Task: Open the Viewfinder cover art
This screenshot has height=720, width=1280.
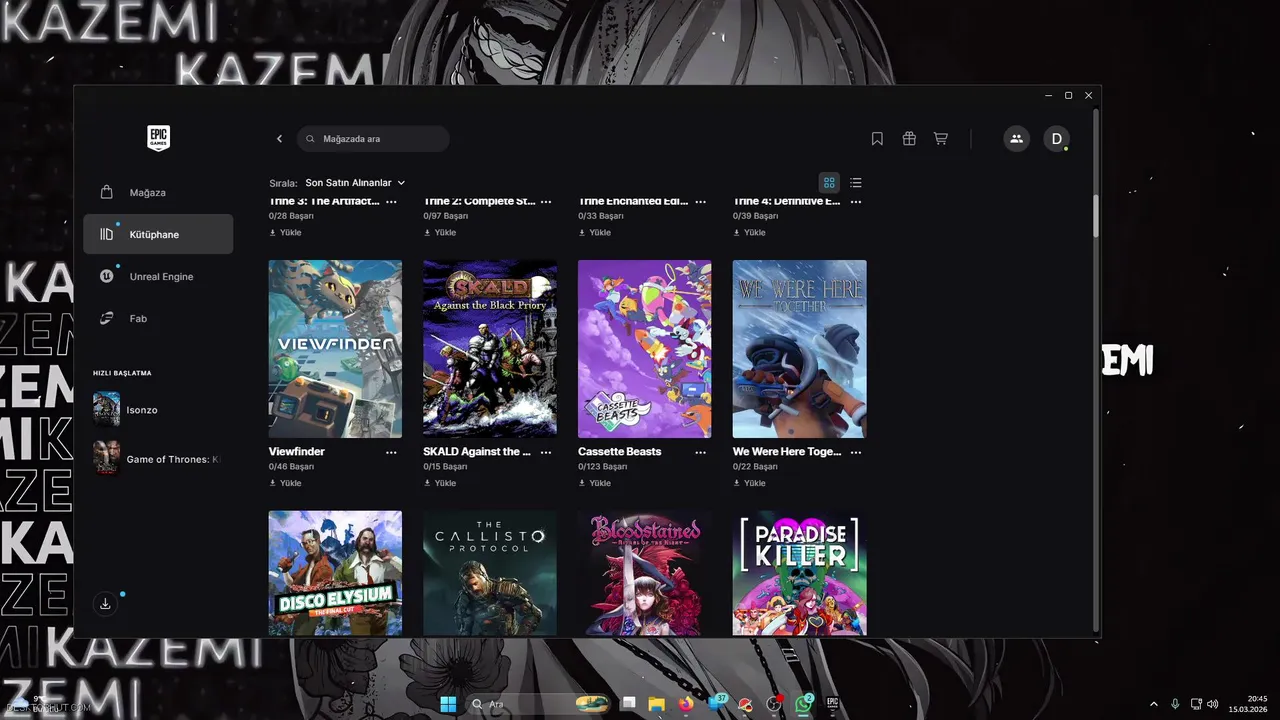Action: [x=335, y=349]
